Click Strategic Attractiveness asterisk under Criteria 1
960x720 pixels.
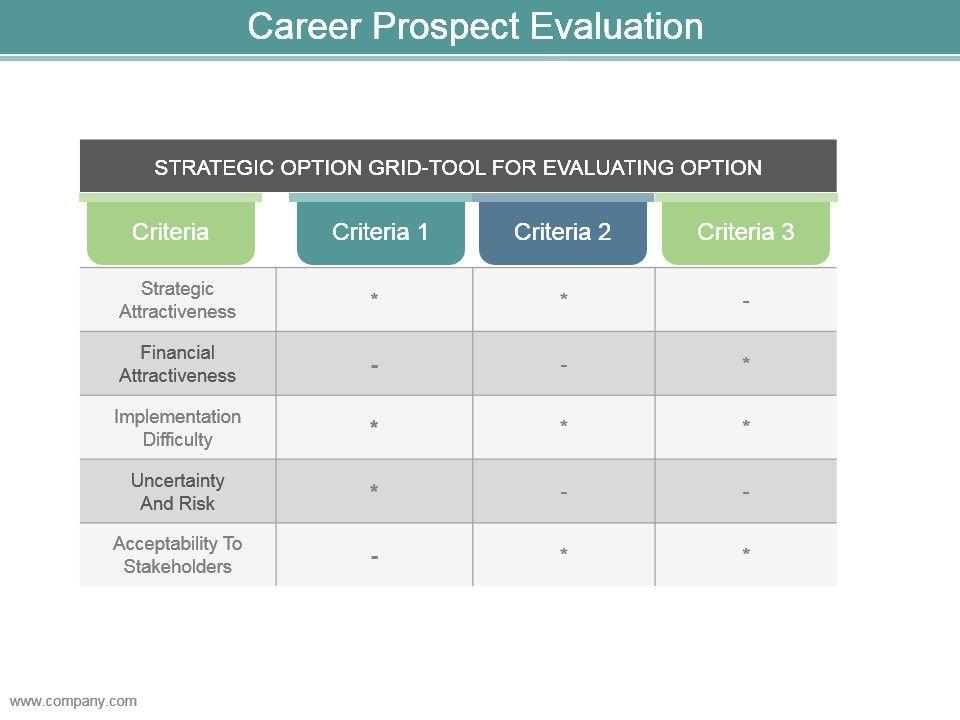[x=374, y=299]
